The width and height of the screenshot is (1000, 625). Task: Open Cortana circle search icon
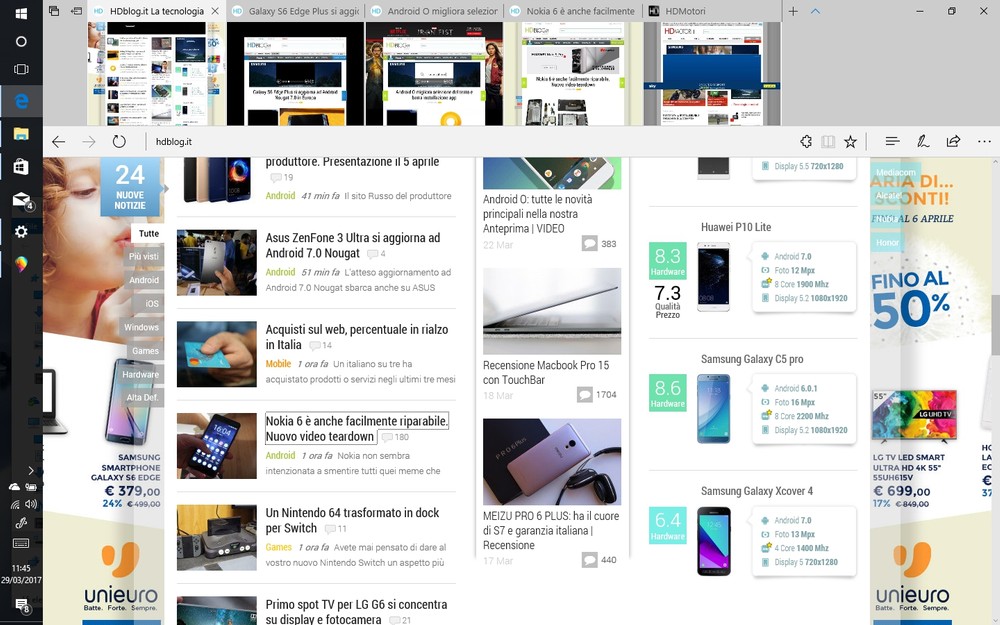tap(21, 41)
